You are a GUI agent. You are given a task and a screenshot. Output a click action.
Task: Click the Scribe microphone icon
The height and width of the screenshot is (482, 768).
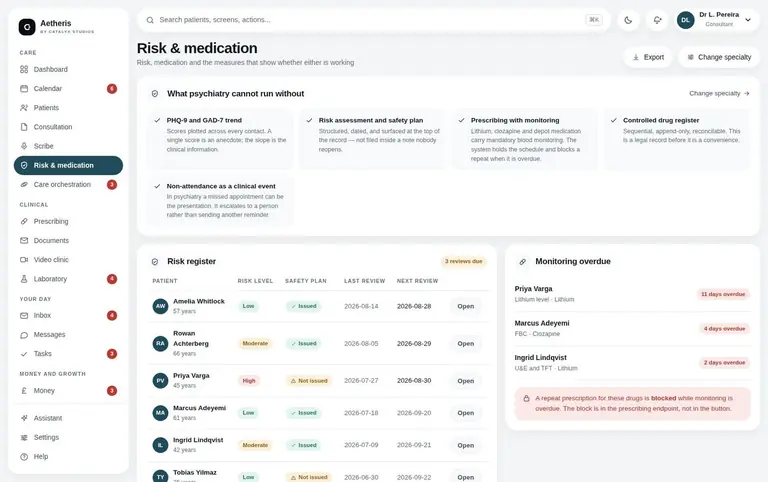pos(24,146)
